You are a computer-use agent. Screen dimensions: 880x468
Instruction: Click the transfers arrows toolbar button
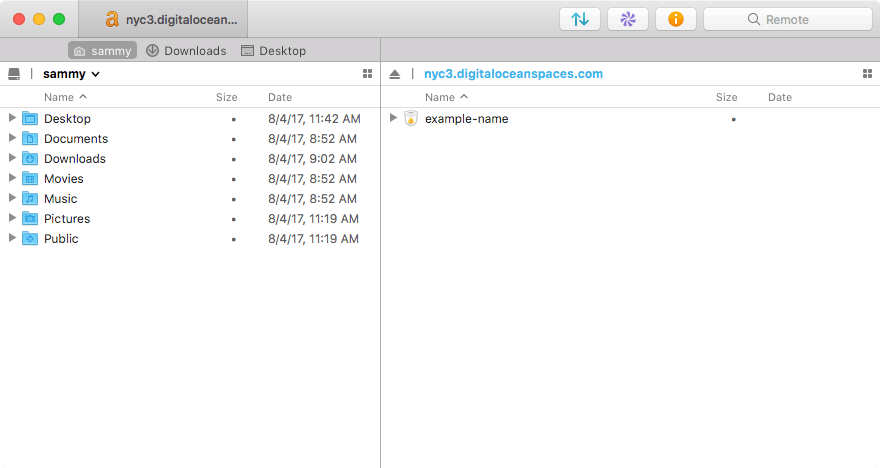click(x=580, y=19)
